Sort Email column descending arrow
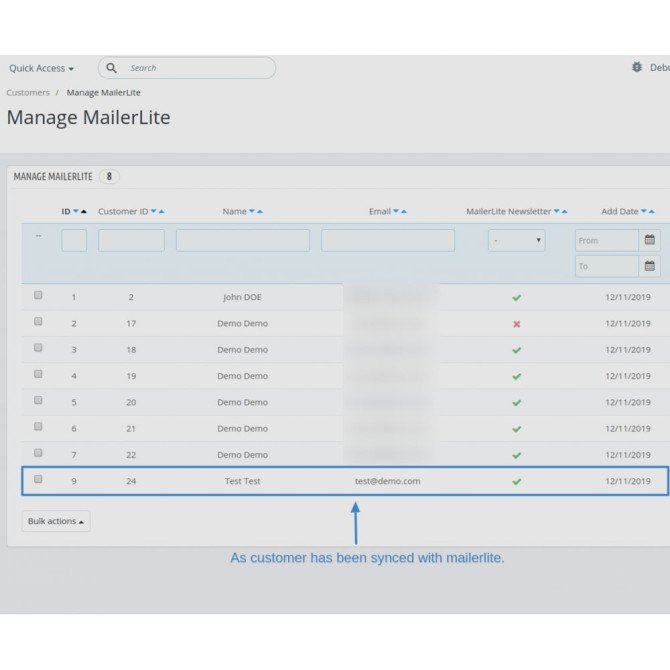 pyautogui.click(x=396, y=212)
